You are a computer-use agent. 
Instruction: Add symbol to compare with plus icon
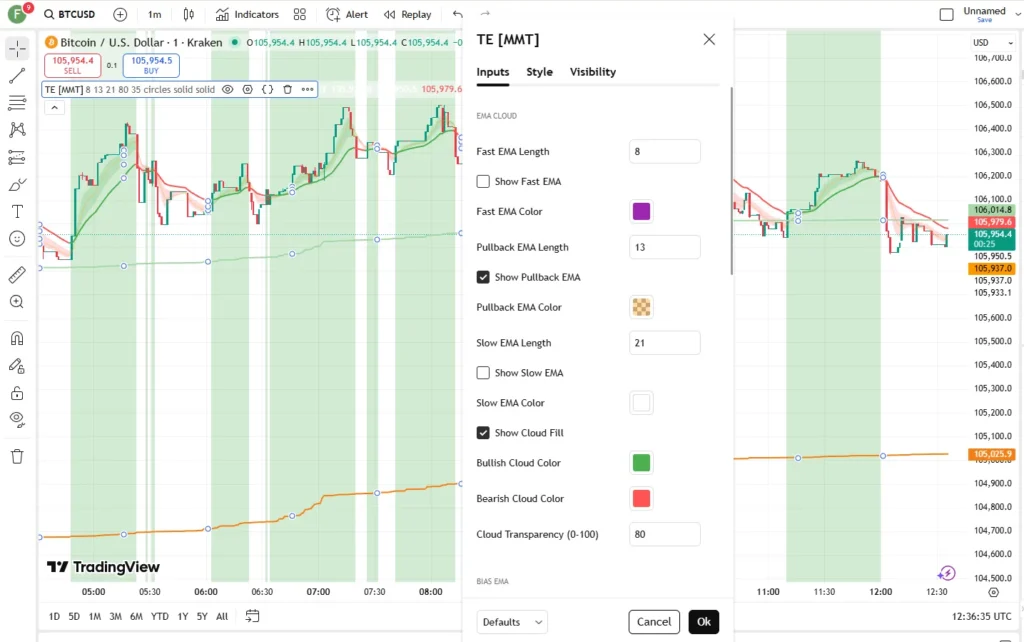(x=120, y=14)
